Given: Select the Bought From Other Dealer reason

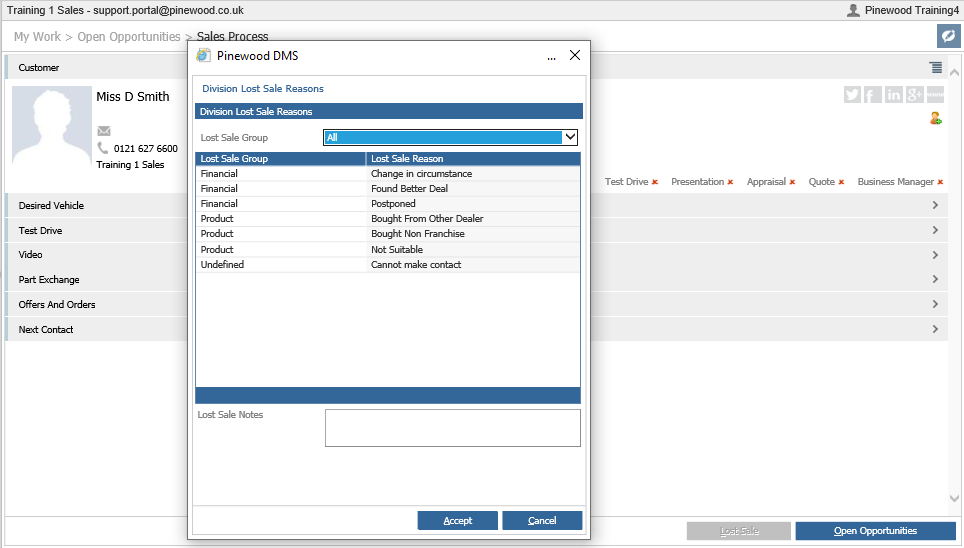Looking at the screenshot, I should [x=427, y=218].
